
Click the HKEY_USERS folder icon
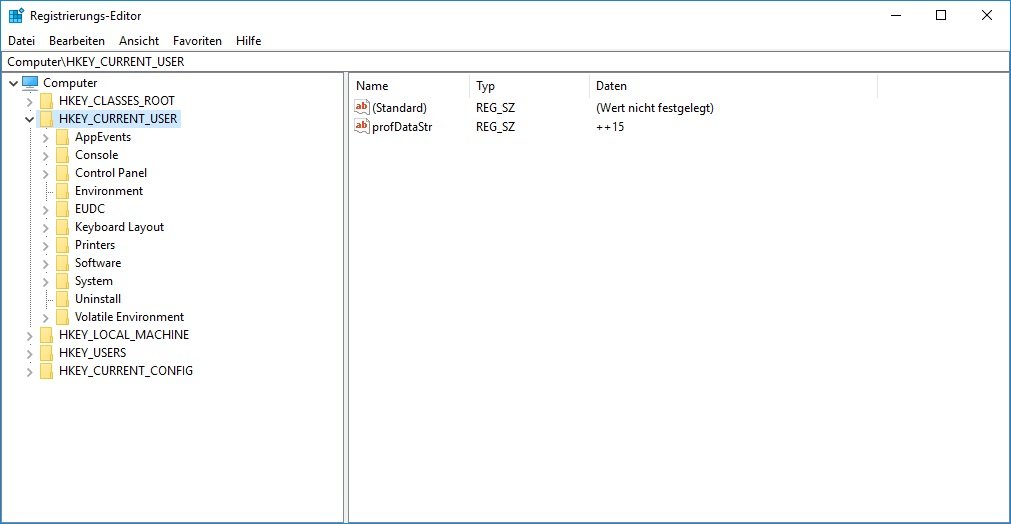pos(46,354)
